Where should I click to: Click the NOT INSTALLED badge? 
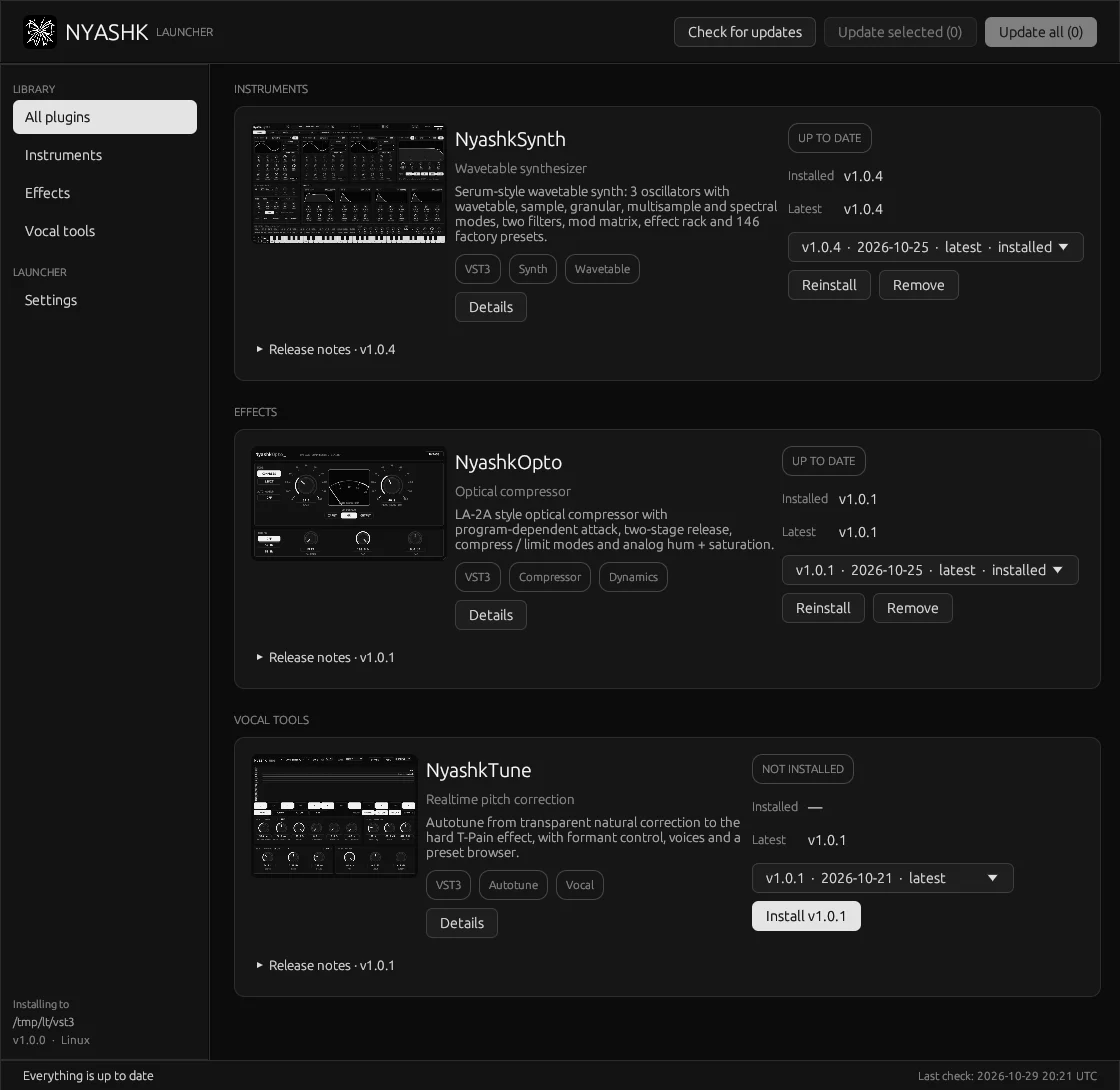click(802, 769)
